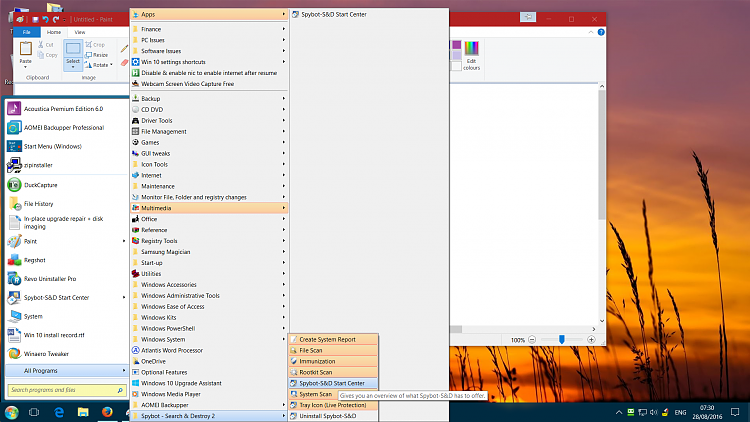The height and width of the screenshot is (422, 750).
Task: Switch to Paint View tab
Action: pos(79,32)
